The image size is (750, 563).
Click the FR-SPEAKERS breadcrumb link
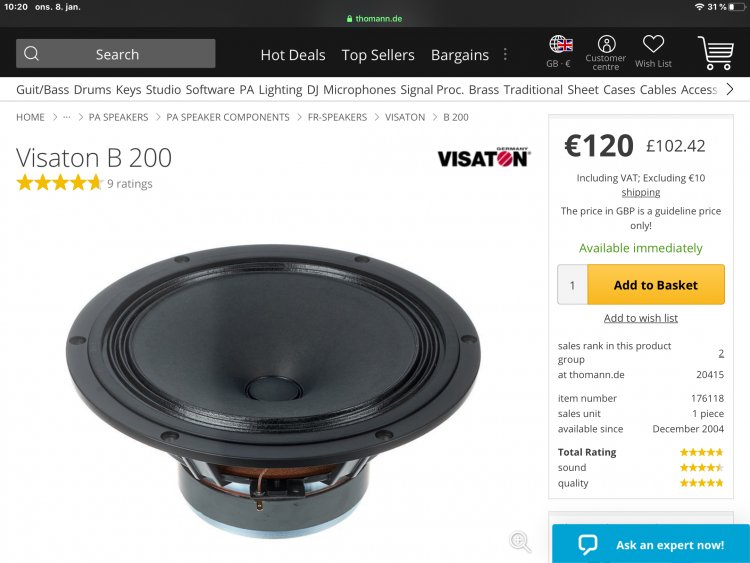pos(337,117)
